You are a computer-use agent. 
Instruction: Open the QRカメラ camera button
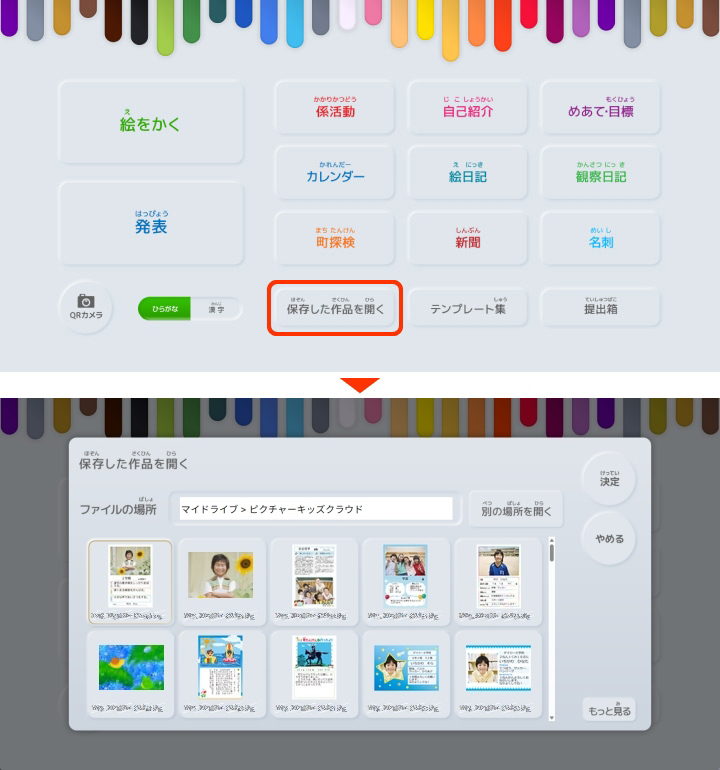click(x=86, y=307)
